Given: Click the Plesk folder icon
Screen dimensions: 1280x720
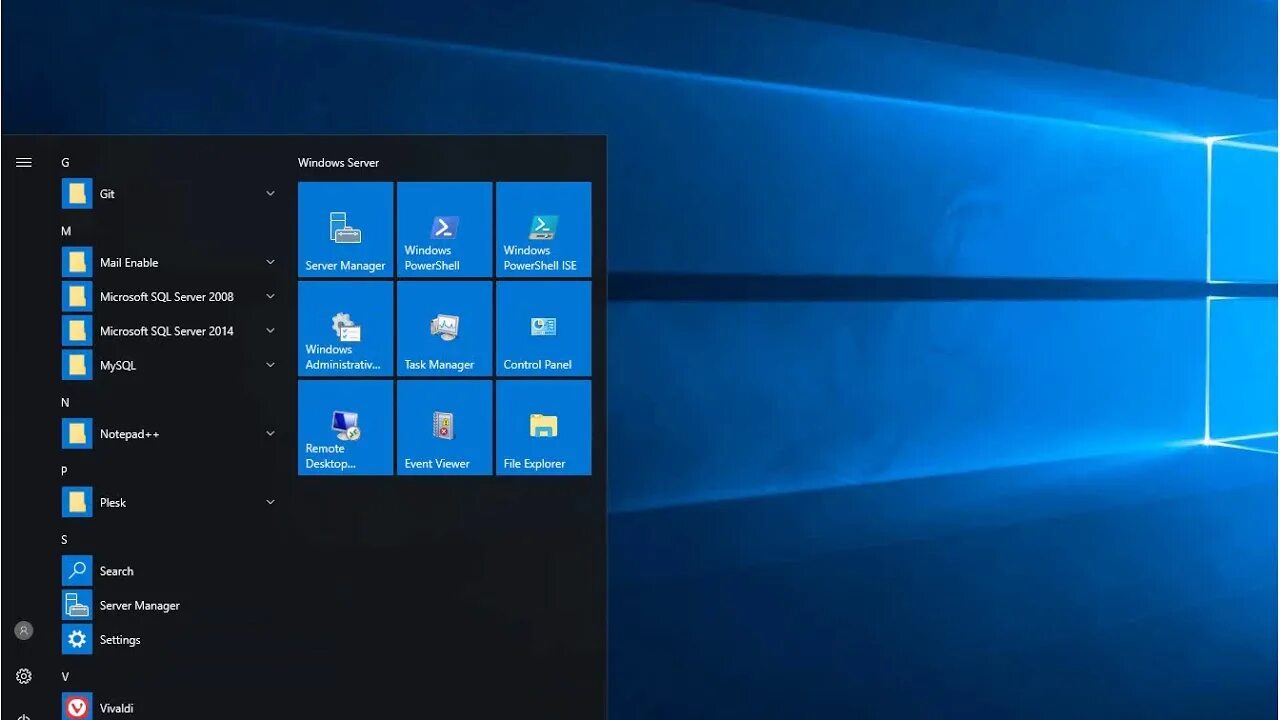Looking at the screenshot, I should [77, 502].
